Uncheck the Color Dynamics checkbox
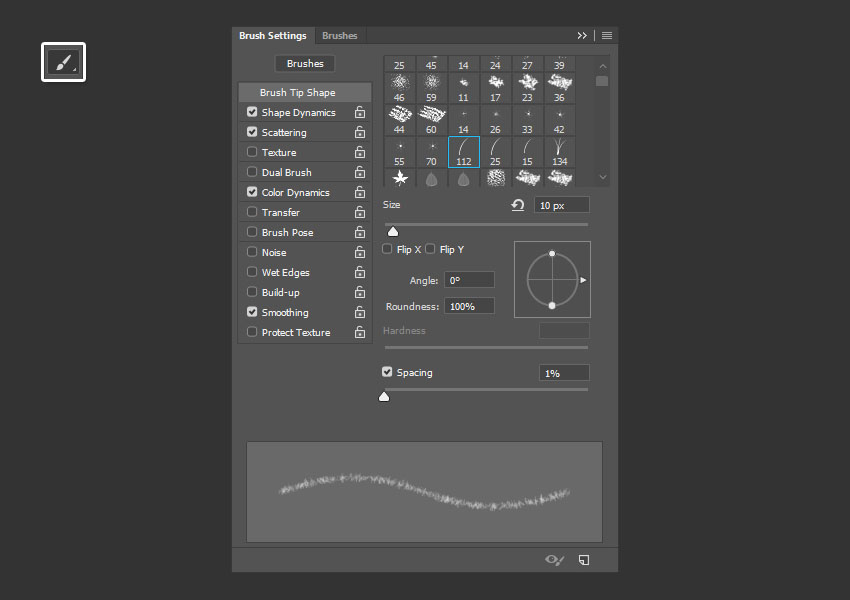The image size is (850, 600). [252, 192]
